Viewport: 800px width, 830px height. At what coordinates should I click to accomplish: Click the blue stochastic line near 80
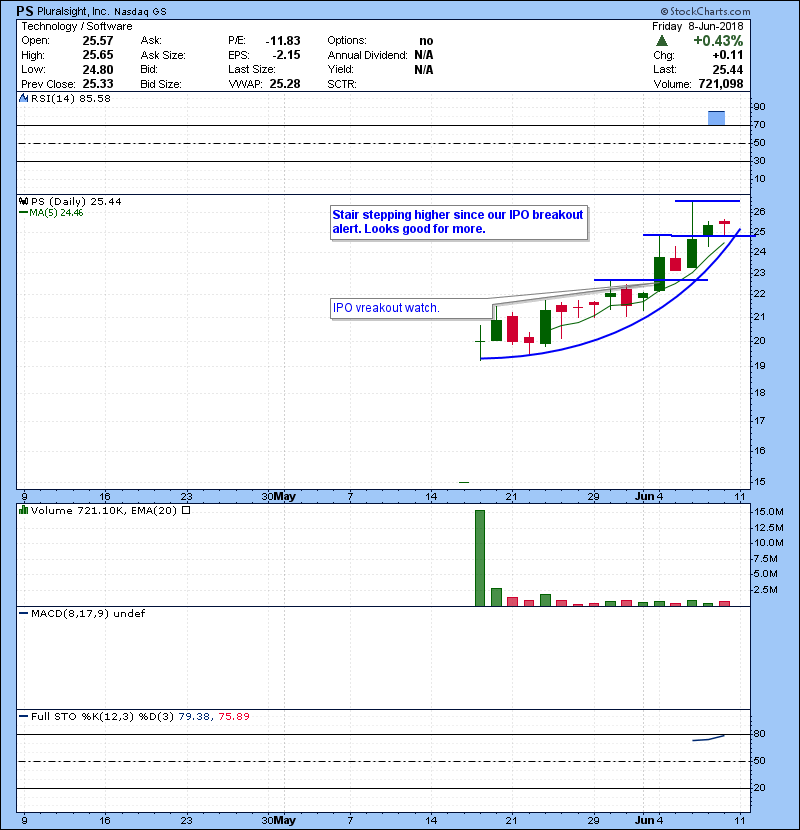(708, 738)
